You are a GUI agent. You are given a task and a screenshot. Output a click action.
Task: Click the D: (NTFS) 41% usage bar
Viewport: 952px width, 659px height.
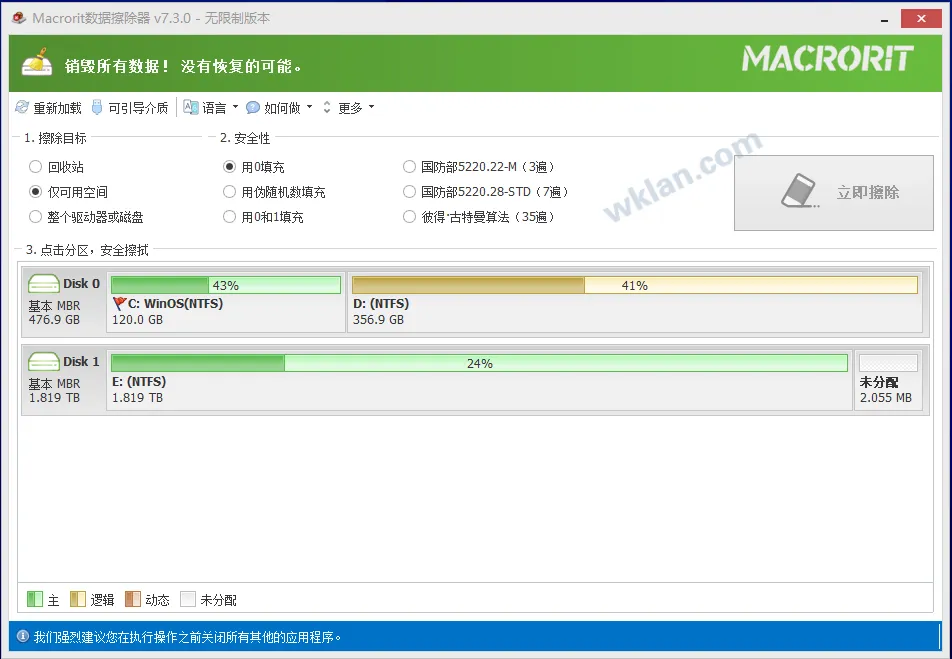click(634, 285)
